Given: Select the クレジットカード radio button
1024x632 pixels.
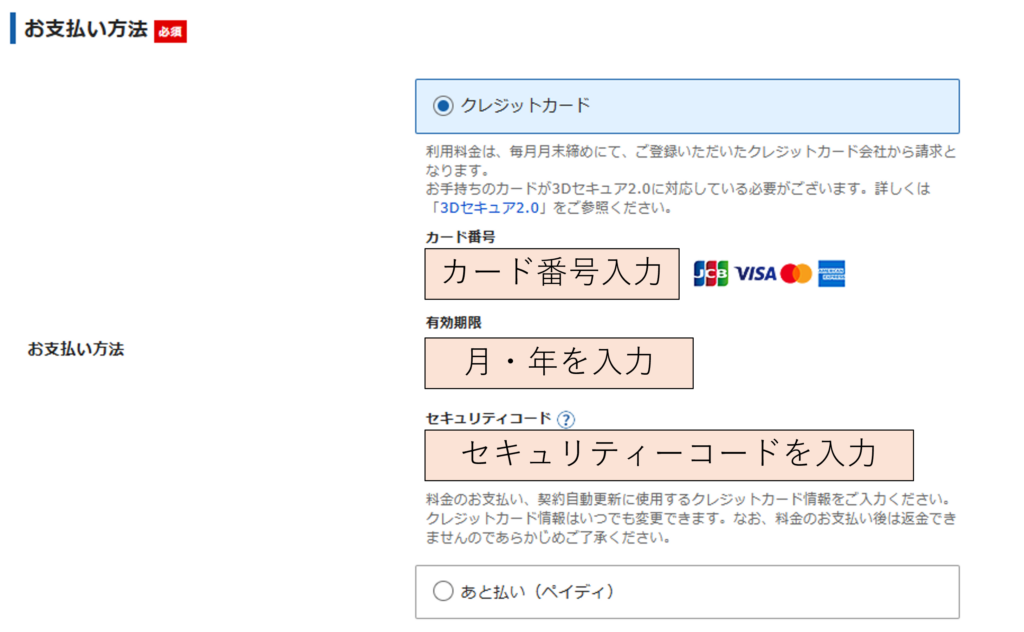Looking at the screenshot, I should pos(443,106).
